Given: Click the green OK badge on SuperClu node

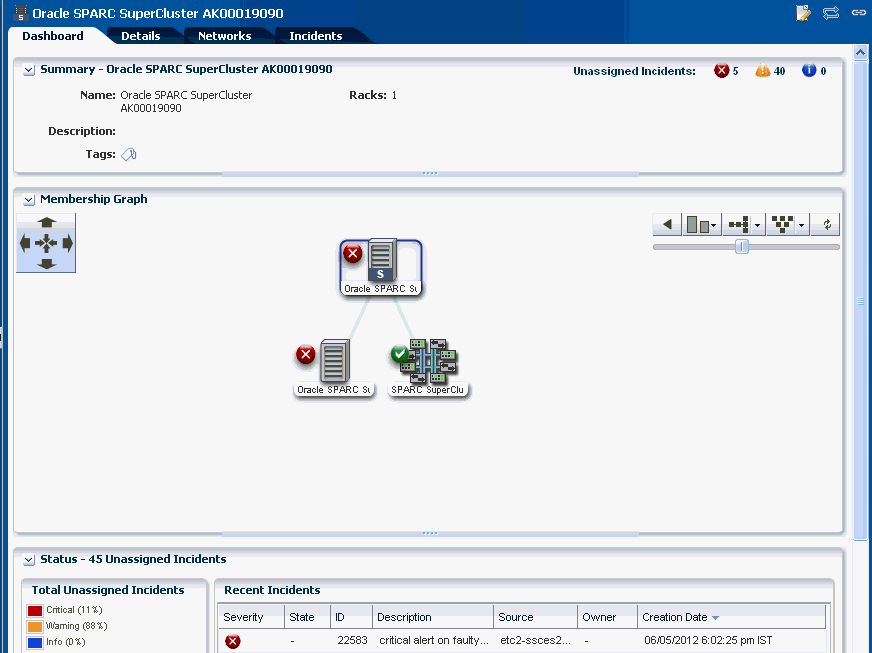Looking at the screenshot, I should pyautogui.click(x=399, y=354).
